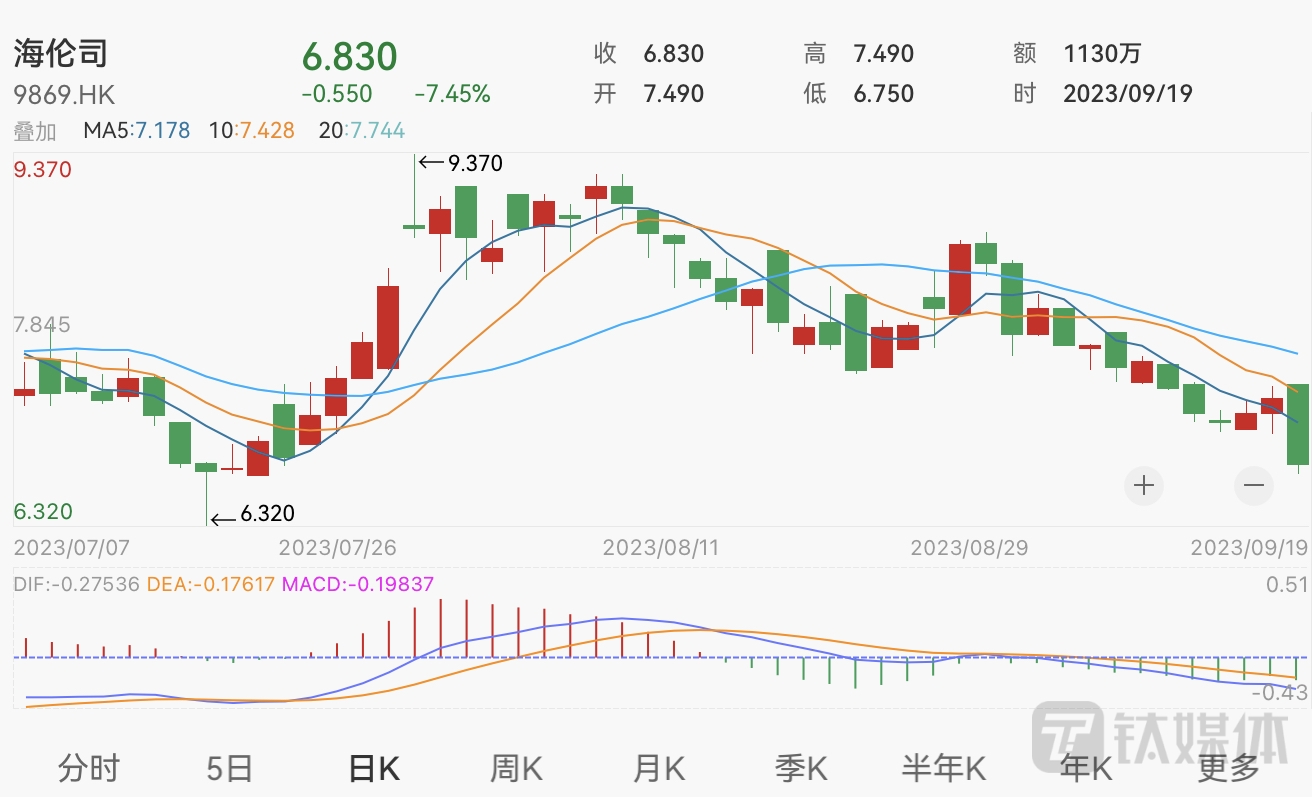Click the 海伦司 stock name
Viewport: 1312px width, 797px height.
[60, 54]
